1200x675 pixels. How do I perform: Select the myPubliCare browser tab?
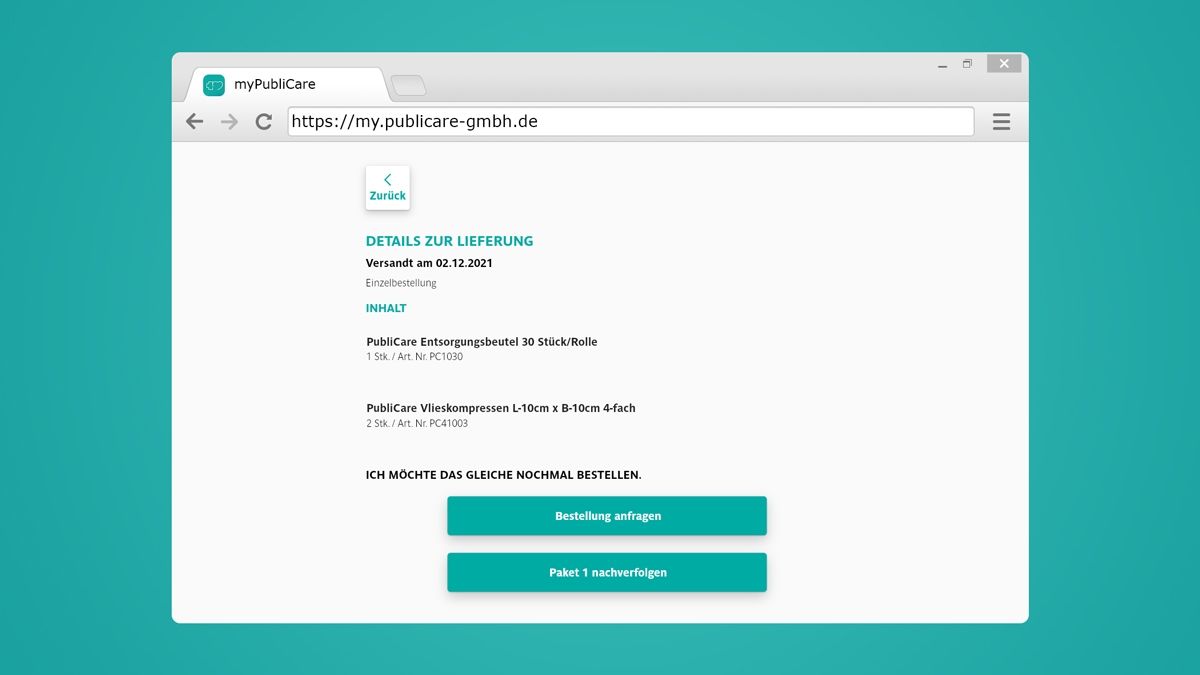coord(285,85)
